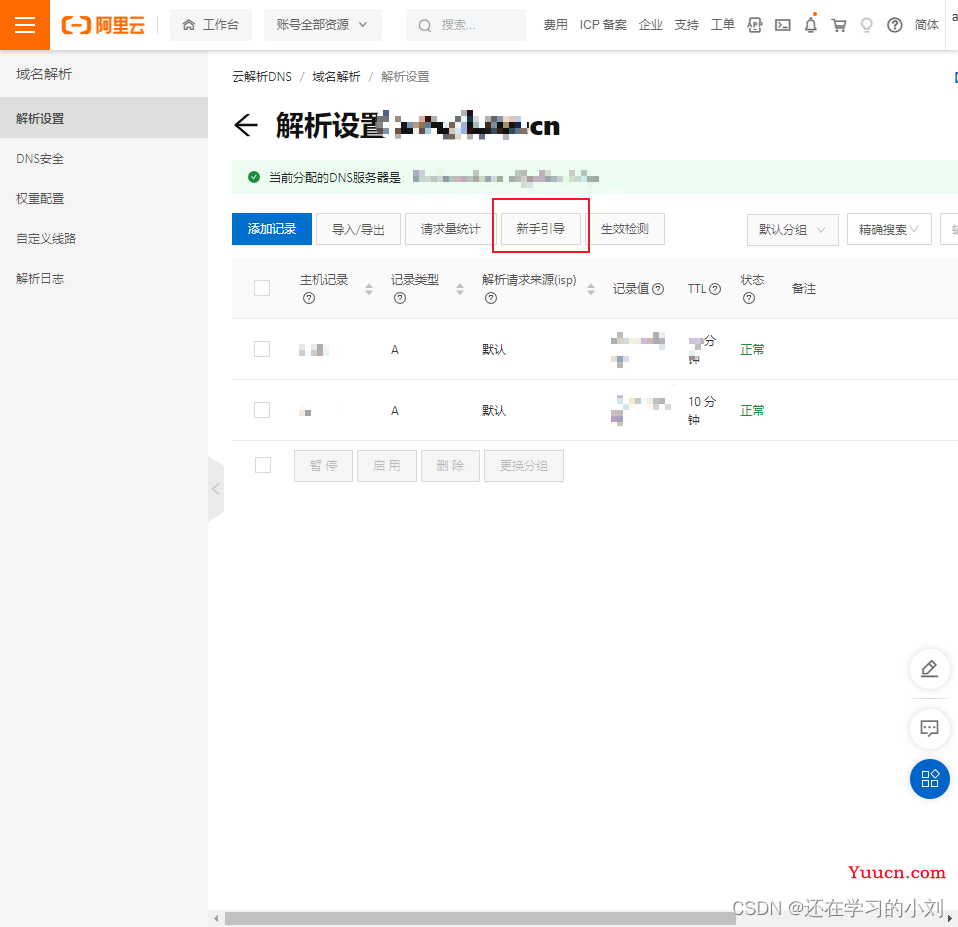The height and width of the screenshot is (927, 958).
Task: Open the notification bell
Action: click(x=811, y=25)
